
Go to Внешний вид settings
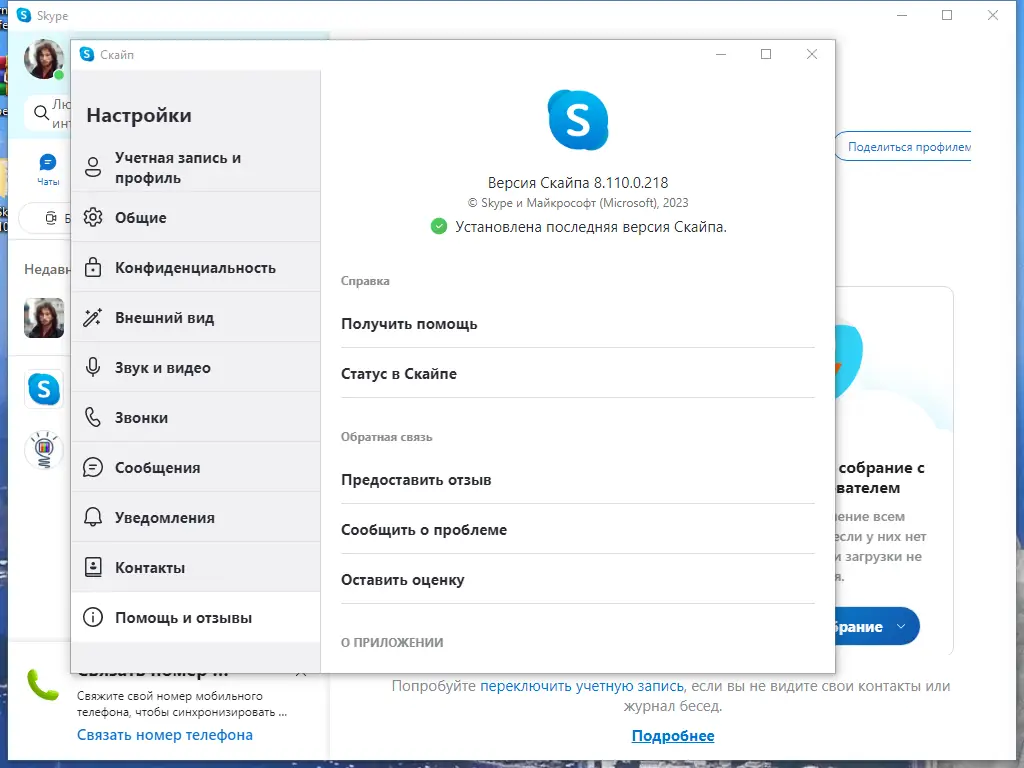point(195,317)
